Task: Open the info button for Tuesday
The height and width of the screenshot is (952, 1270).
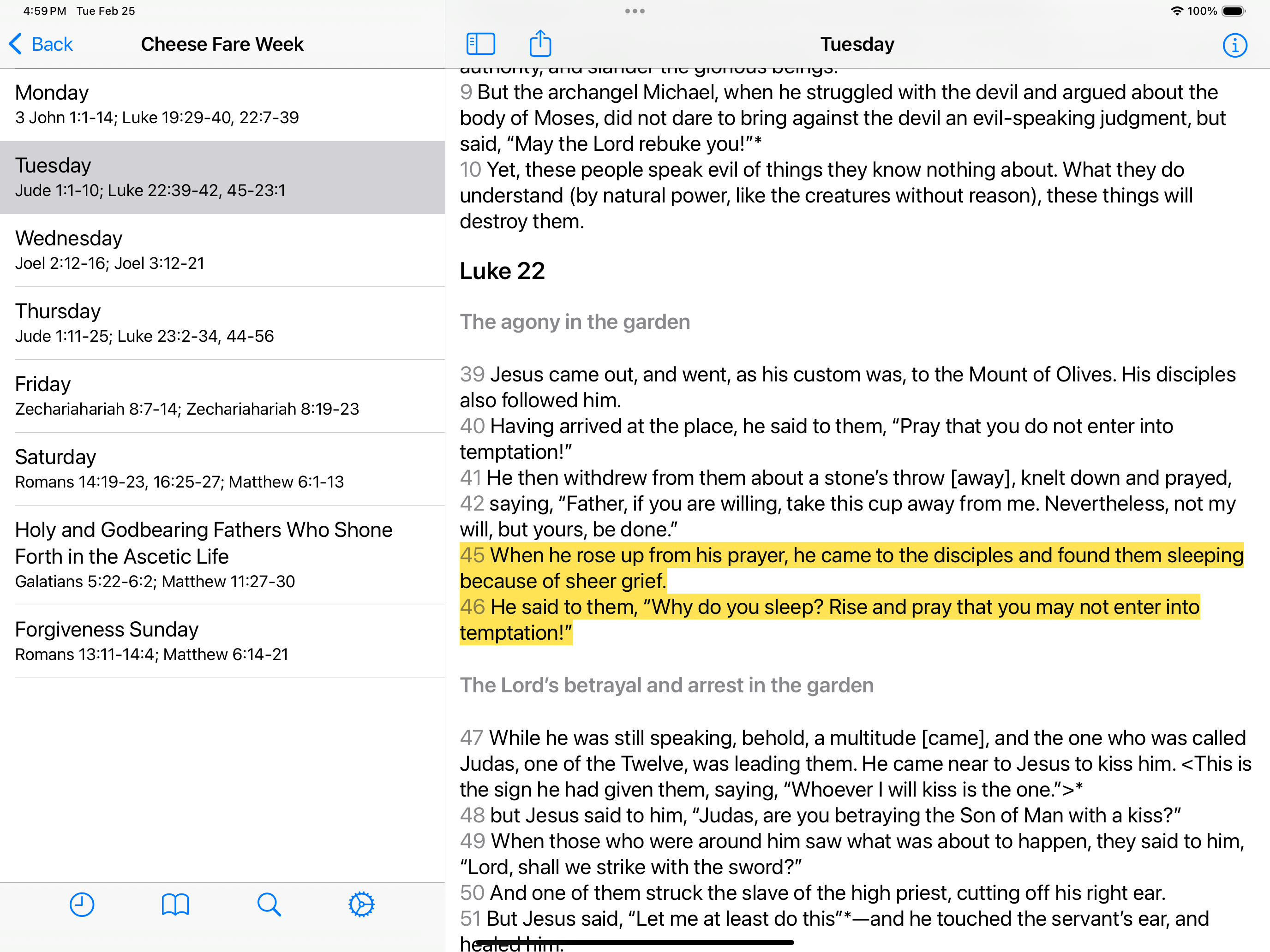Action: tap(1234, 45)
